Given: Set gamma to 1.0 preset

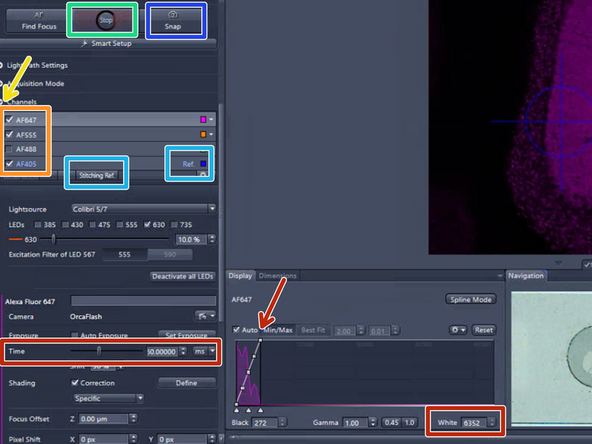Looking at the screenshot, I should [409, 422].
